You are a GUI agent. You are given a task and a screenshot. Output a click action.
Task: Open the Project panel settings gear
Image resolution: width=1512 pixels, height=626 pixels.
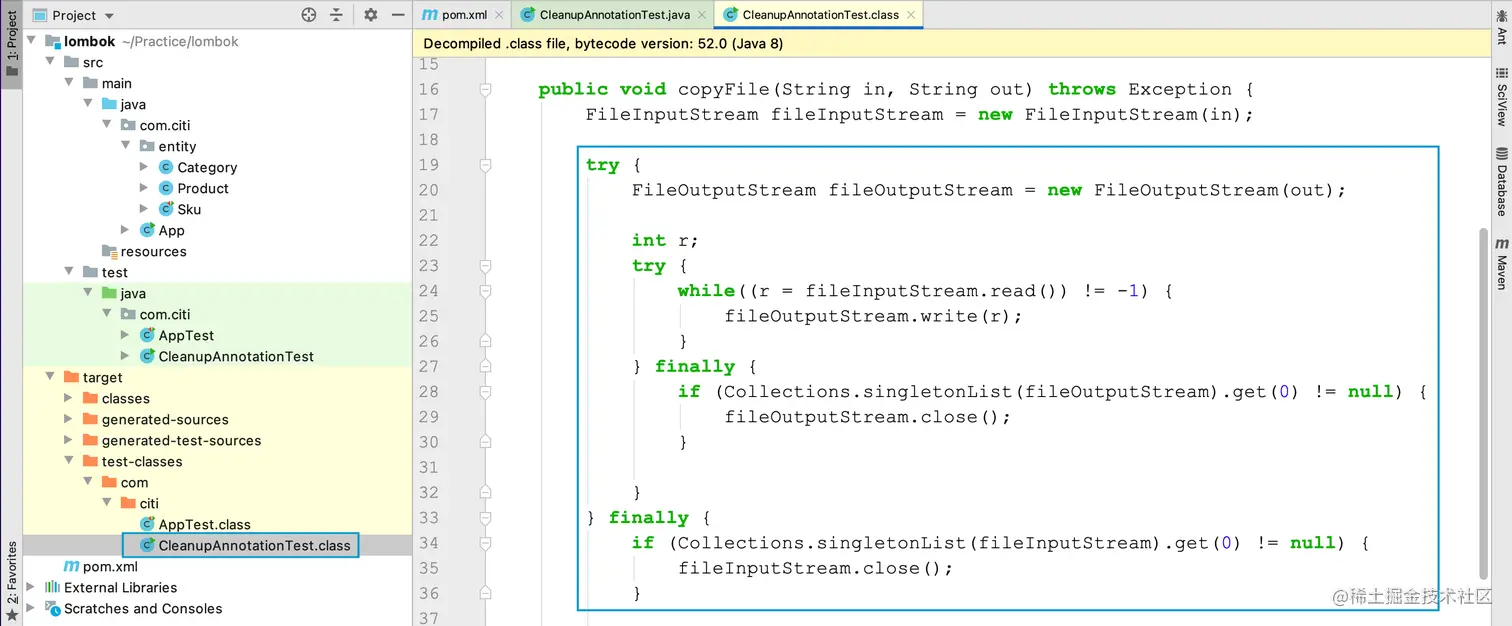[x=371, y=15]
